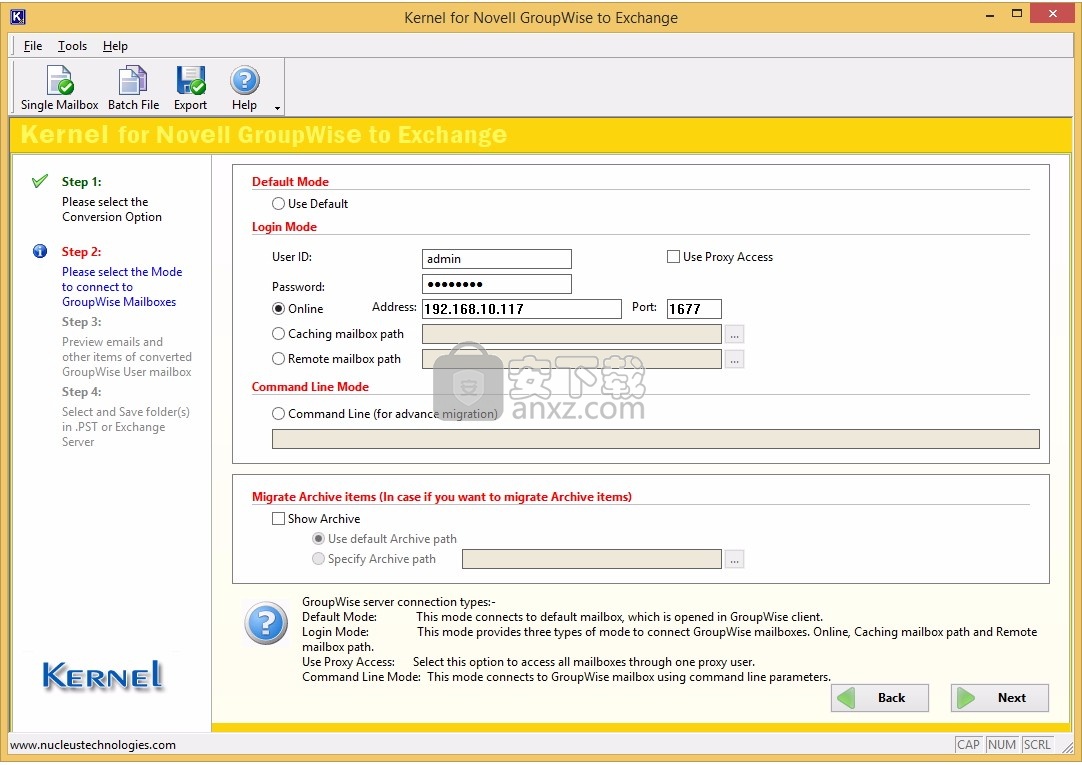Click the SCRL status bar indicator

(x=1037, y=745)
